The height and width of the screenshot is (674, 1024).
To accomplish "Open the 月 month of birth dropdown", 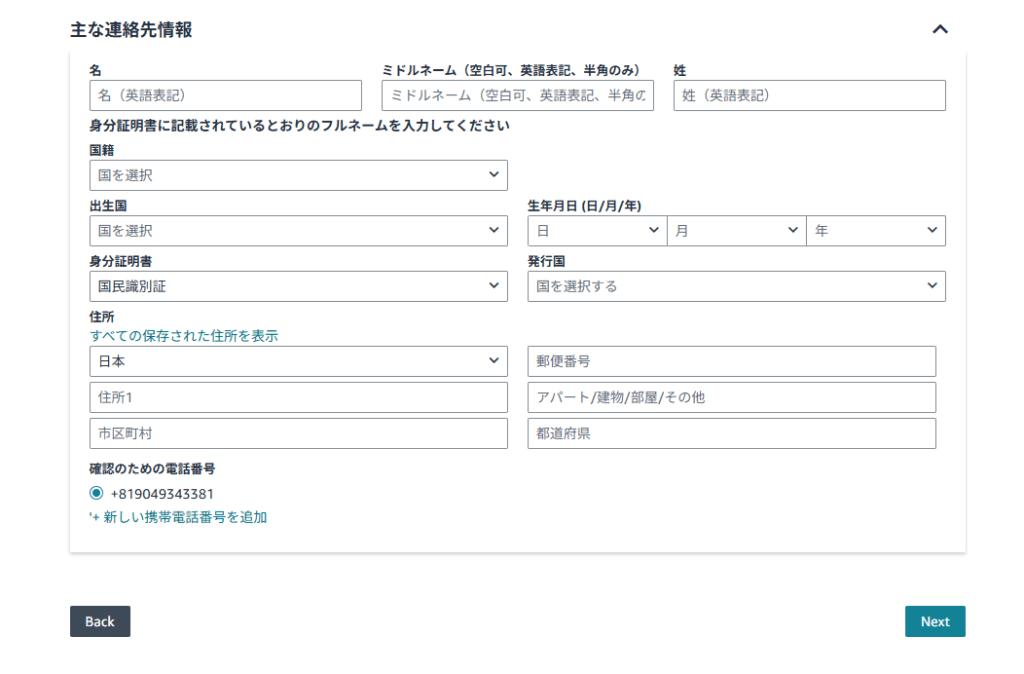I will point(736,231).
